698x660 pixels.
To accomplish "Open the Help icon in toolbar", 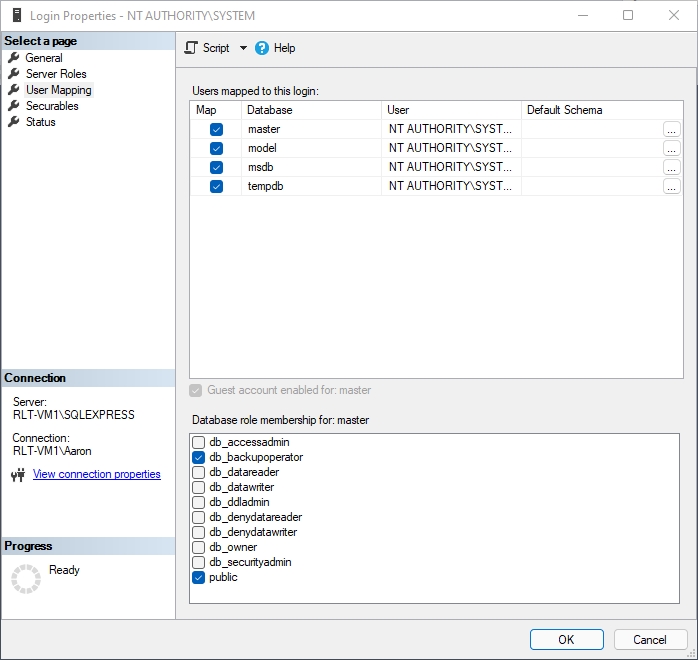I will 262,48.
